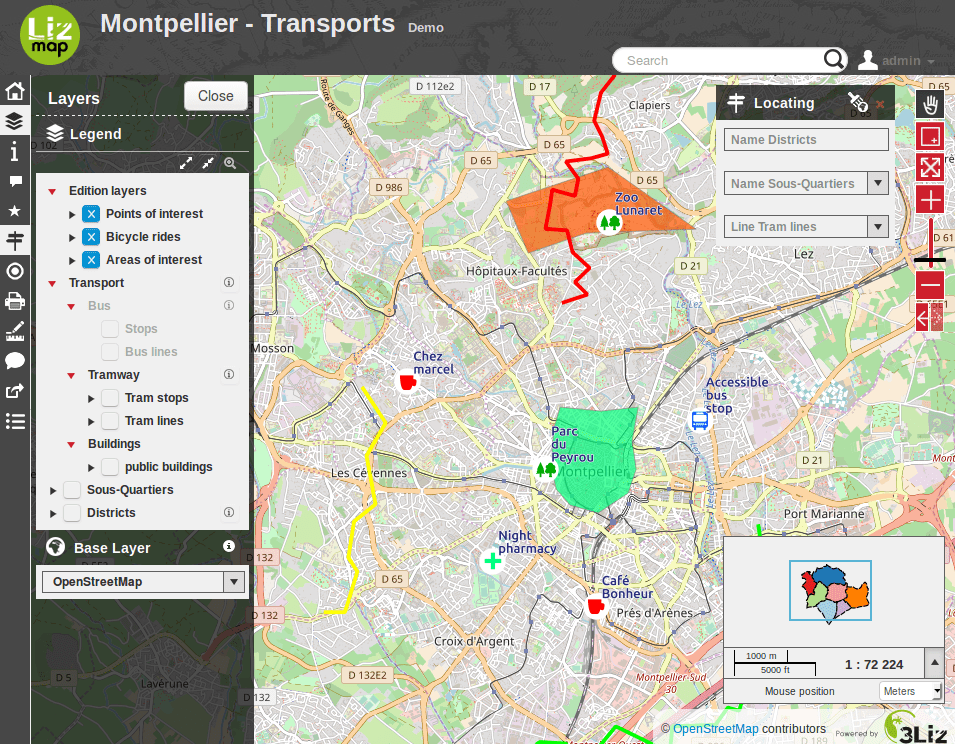Show Transport group info icon
The image size is (955, 744).
pos(229,282)
